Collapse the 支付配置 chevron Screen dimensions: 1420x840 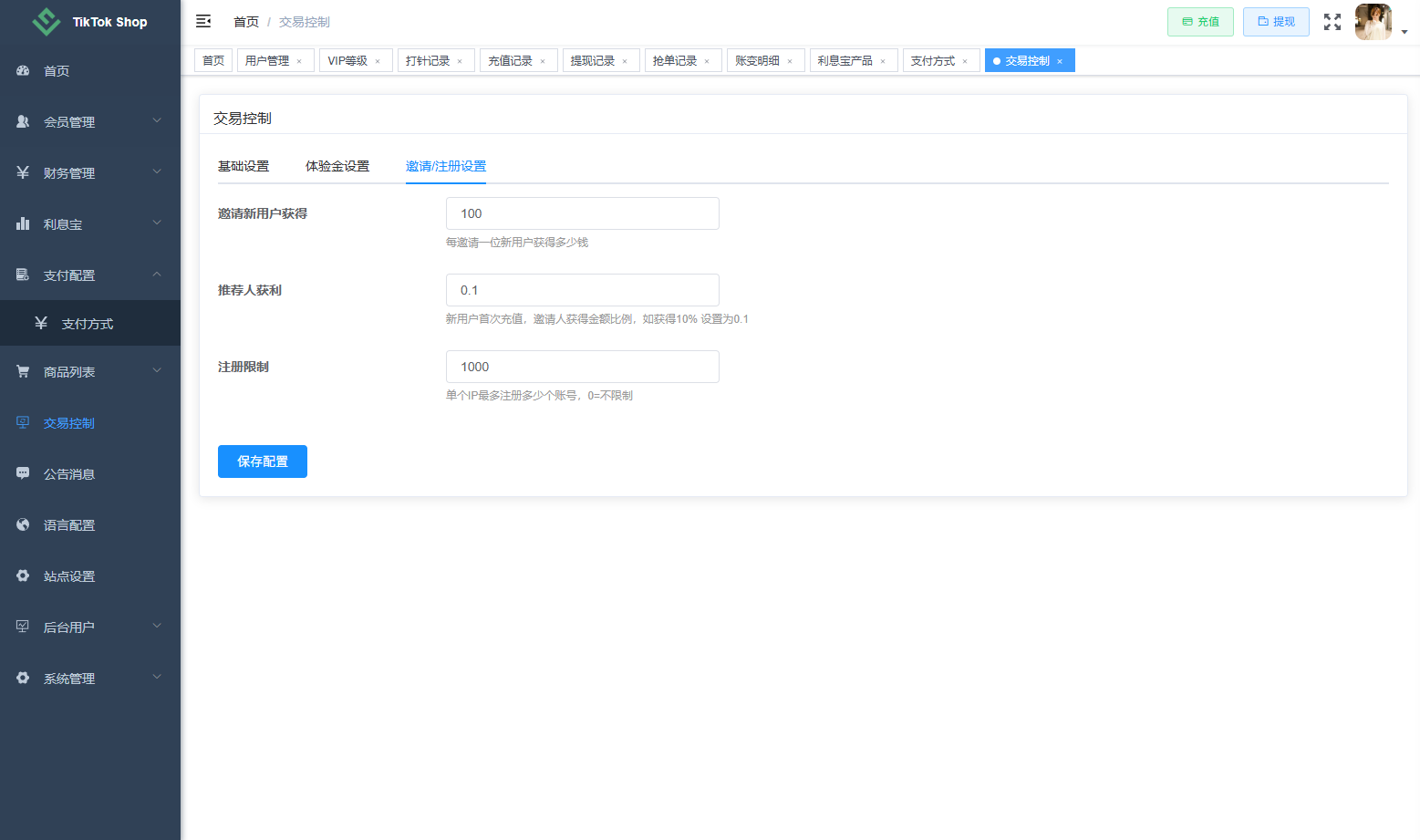click(x=157, y=274)
